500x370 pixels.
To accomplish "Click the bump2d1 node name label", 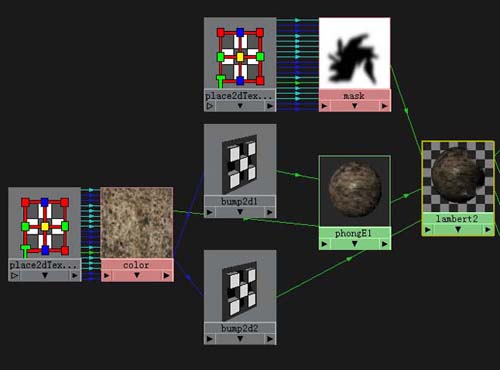I will [240, 201].
